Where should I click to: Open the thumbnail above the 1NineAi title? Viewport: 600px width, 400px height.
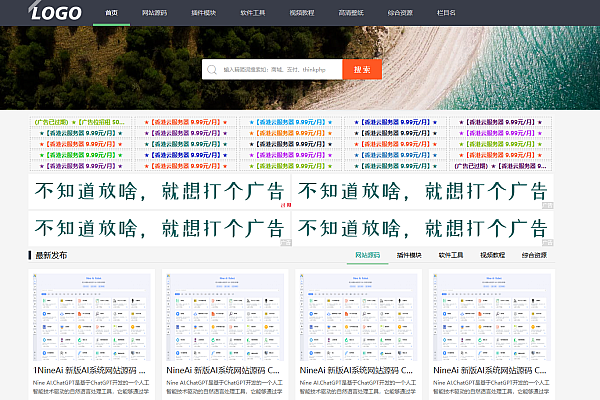[91, 317]
